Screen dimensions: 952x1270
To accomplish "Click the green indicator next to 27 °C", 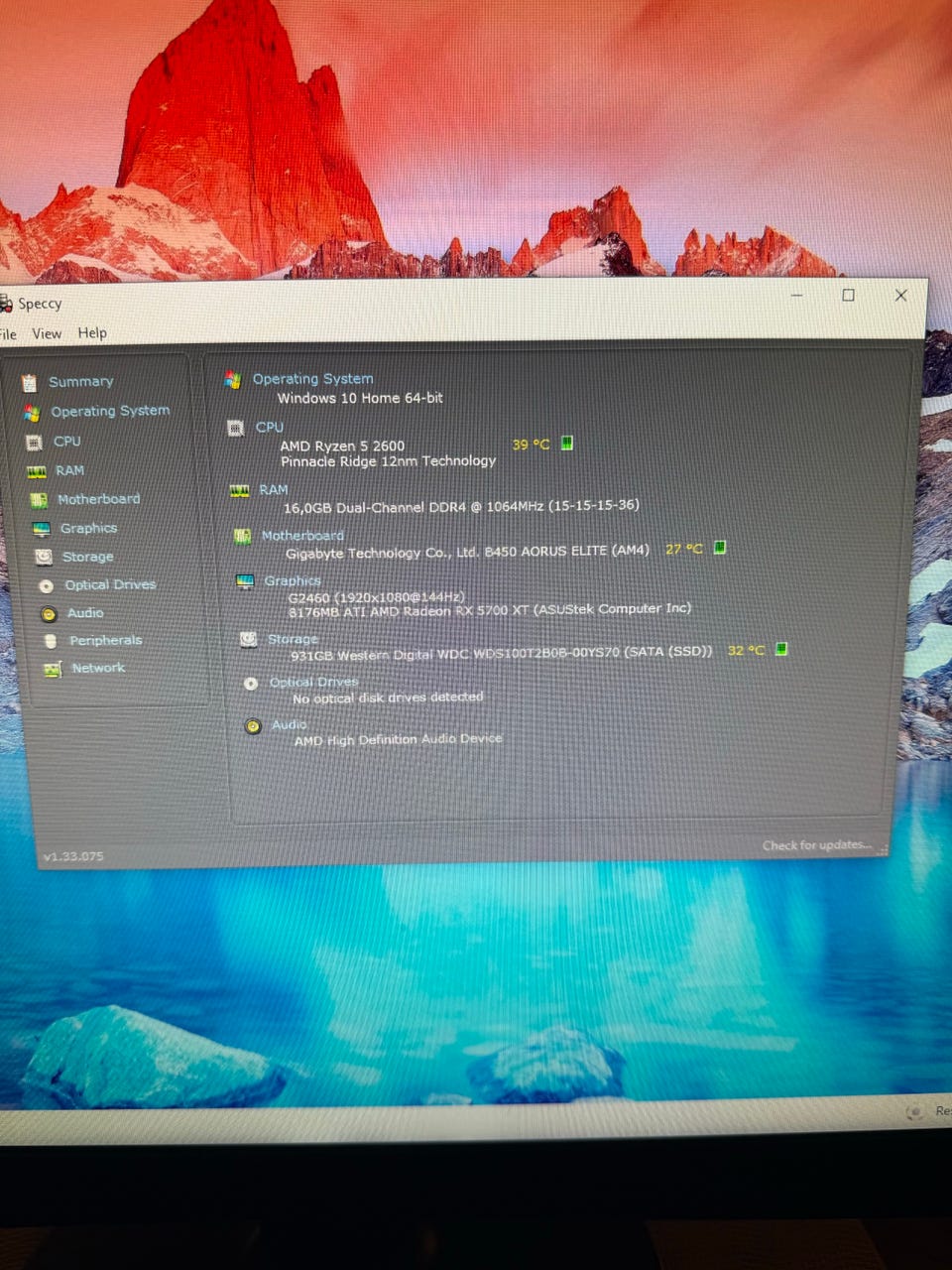I will pos(720,548).
